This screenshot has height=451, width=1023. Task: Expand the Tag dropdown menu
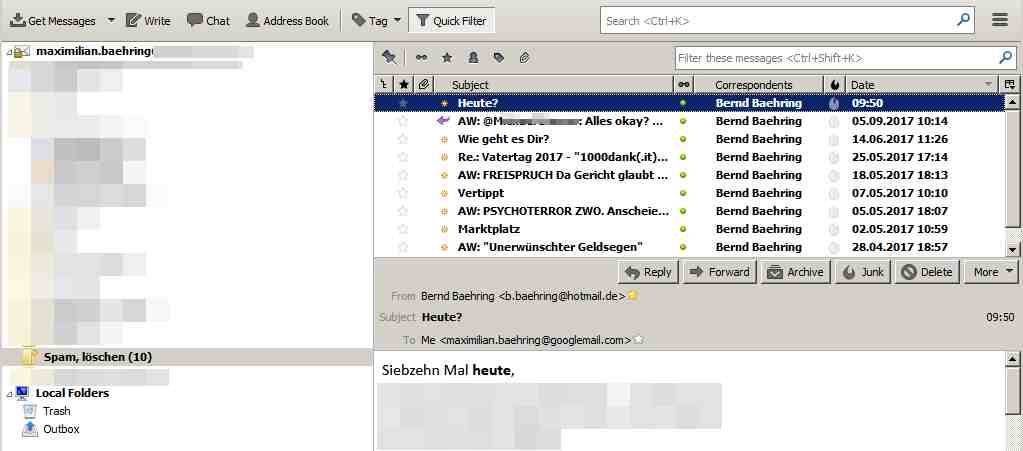tap(397, 20)
